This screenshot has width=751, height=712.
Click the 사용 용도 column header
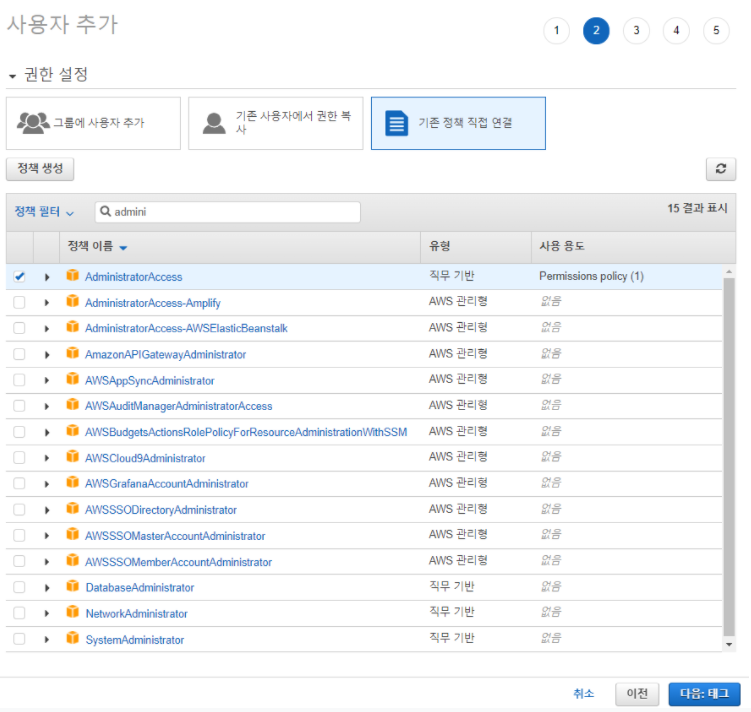coord(561,246)
